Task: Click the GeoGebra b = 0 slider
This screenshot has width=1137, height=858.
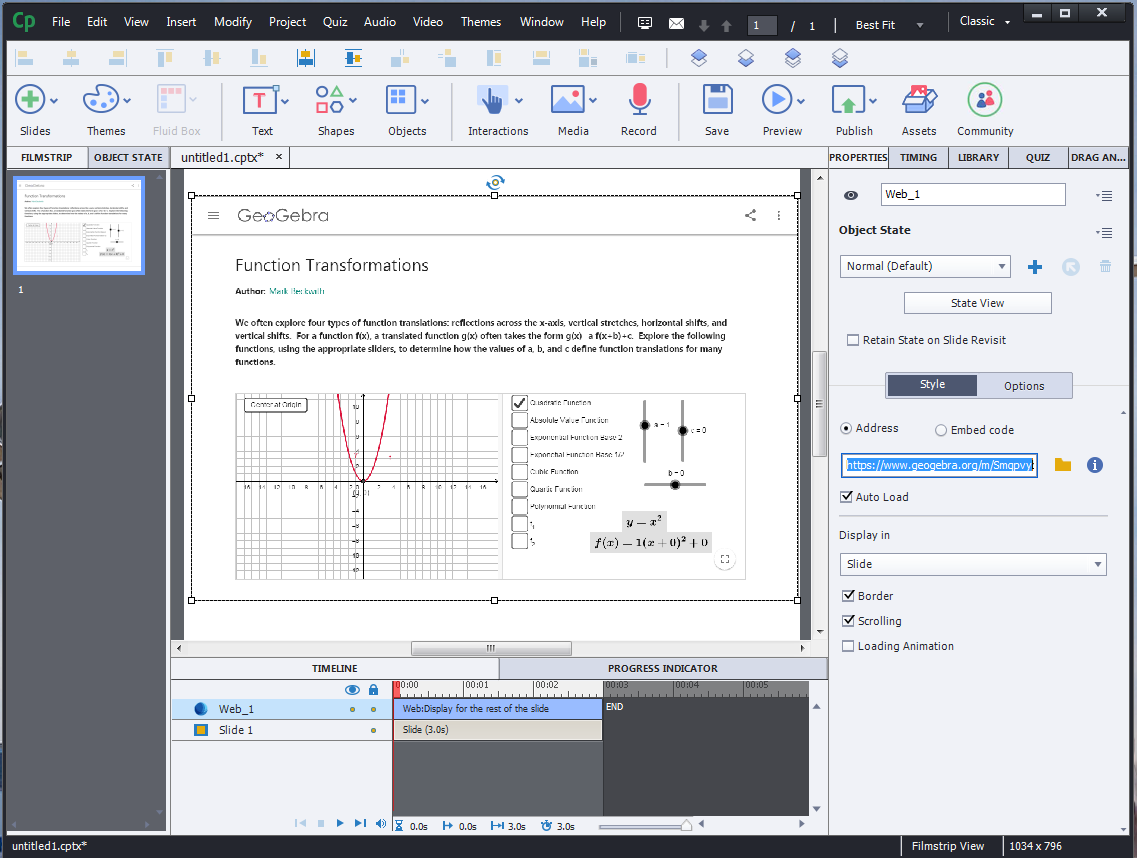Action: (675, 484)
